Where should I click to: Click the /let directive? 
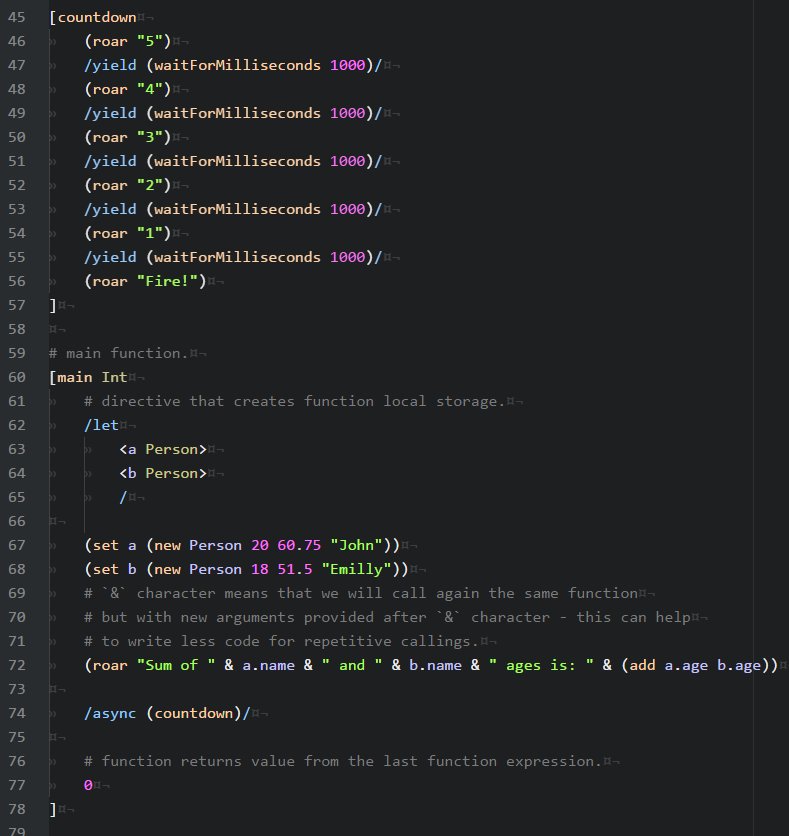tap(101, 425)
